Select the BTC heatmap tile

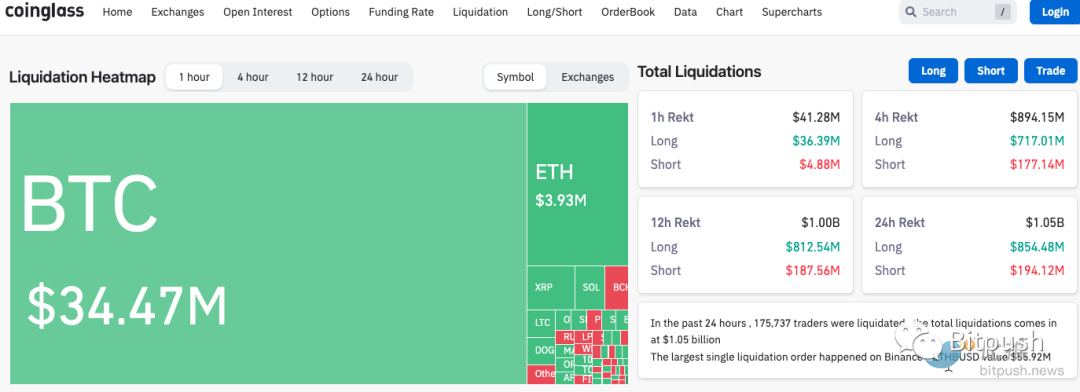(269, 243)
